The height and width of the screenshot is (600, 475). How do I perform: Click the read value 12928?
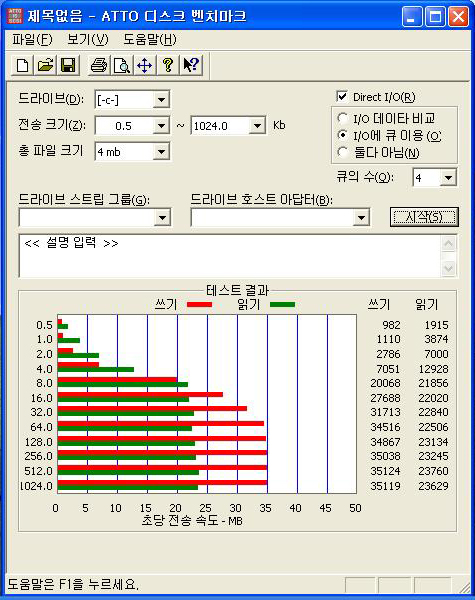tap(433, 369)
